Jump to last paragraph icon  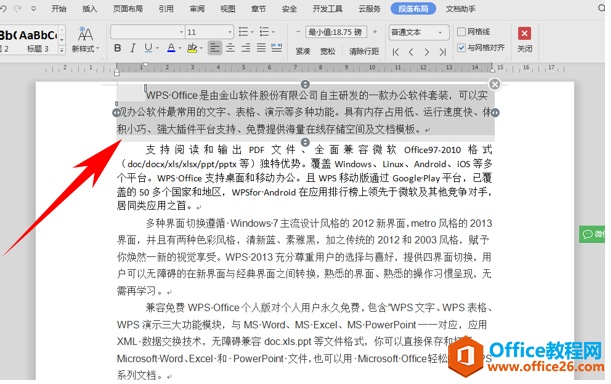442,52
